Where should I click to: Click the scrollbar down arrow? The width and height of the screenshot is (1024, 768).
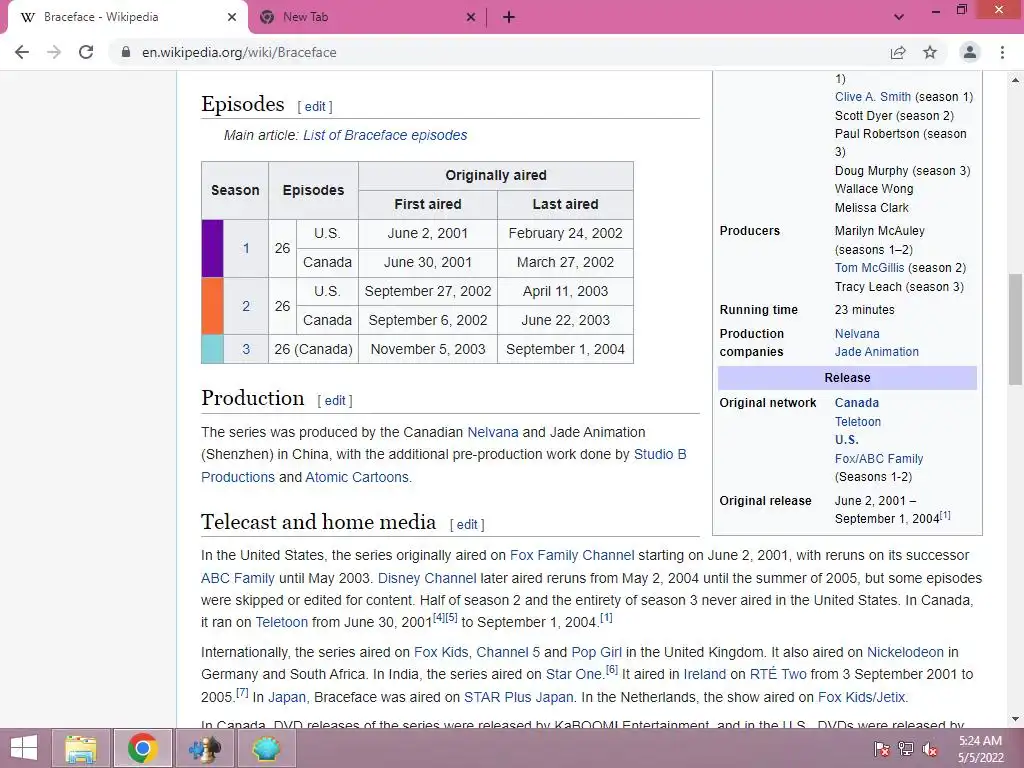(1015, 719)
